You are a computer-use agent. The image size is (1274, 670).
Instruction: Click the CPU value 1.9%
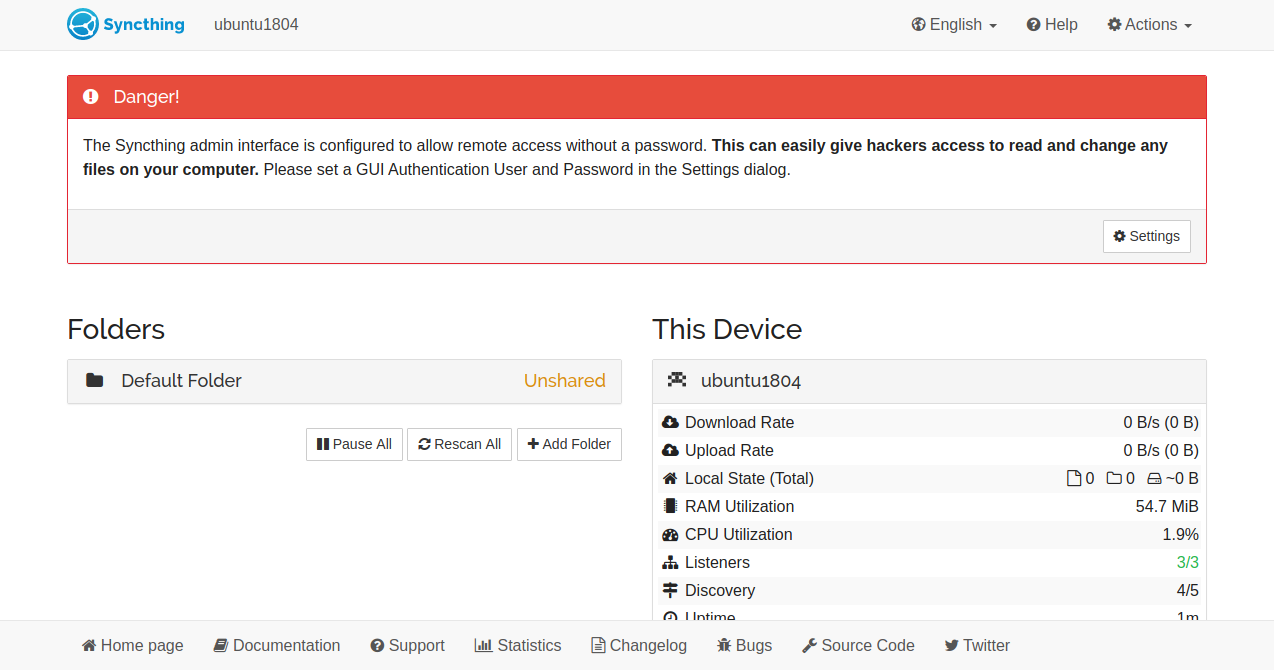point(1180,535)
